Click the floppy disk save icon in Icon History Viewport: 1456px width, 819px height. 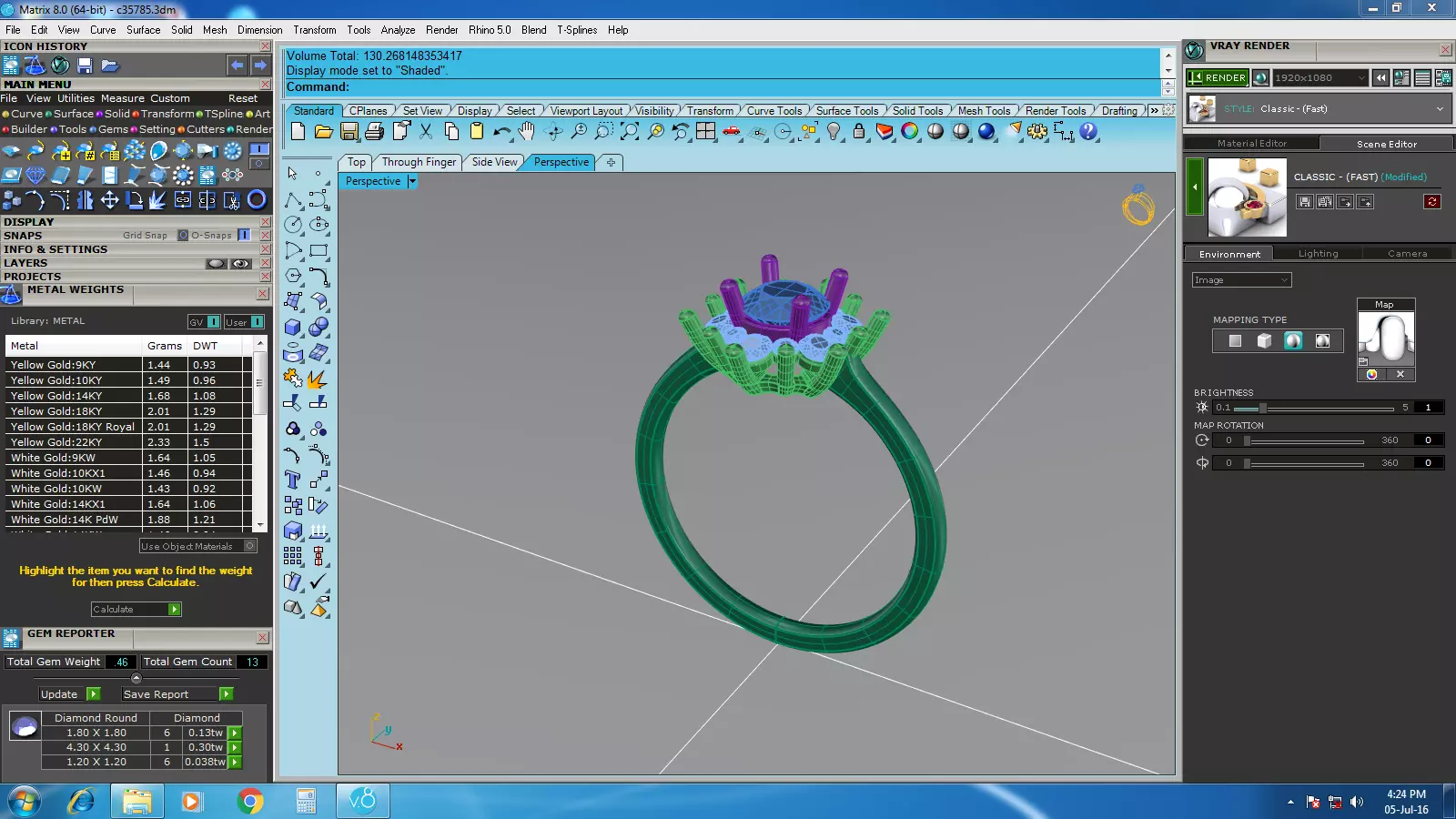pos(85,66)
